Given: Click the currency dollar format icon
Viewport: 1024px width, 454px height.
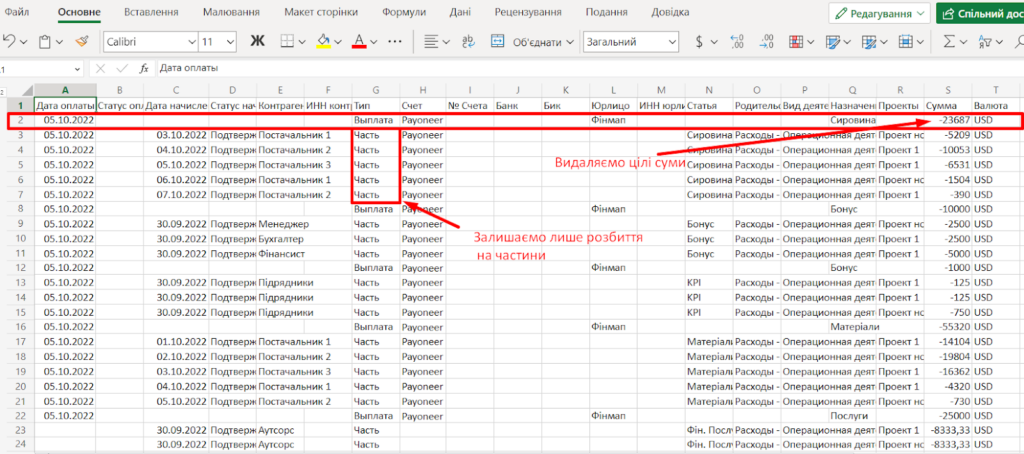Looking at the screenshot, I should tap(699, 42).
